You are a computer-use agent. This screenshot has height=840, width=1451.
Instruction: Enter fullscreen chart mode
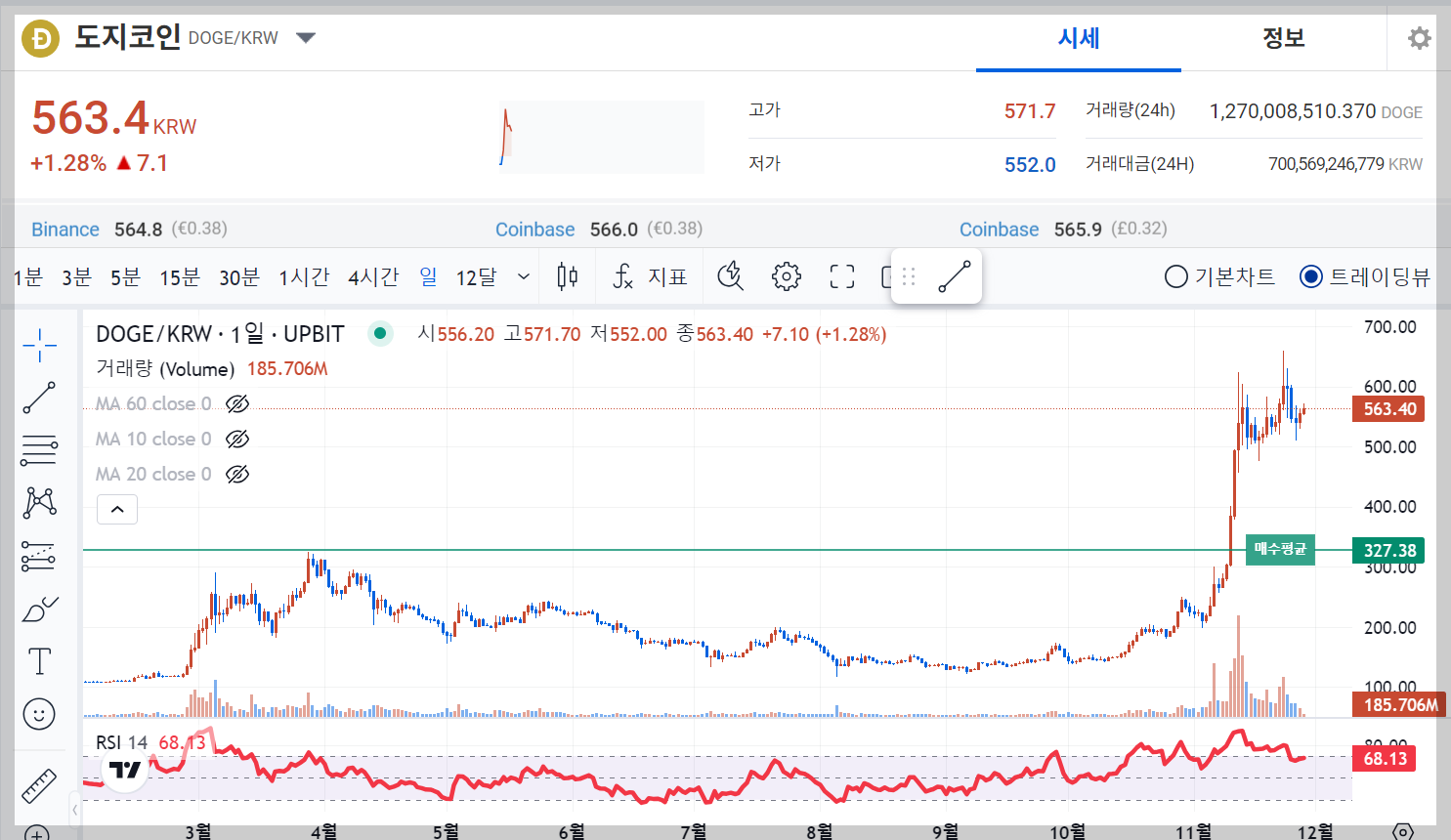[842, 277]
